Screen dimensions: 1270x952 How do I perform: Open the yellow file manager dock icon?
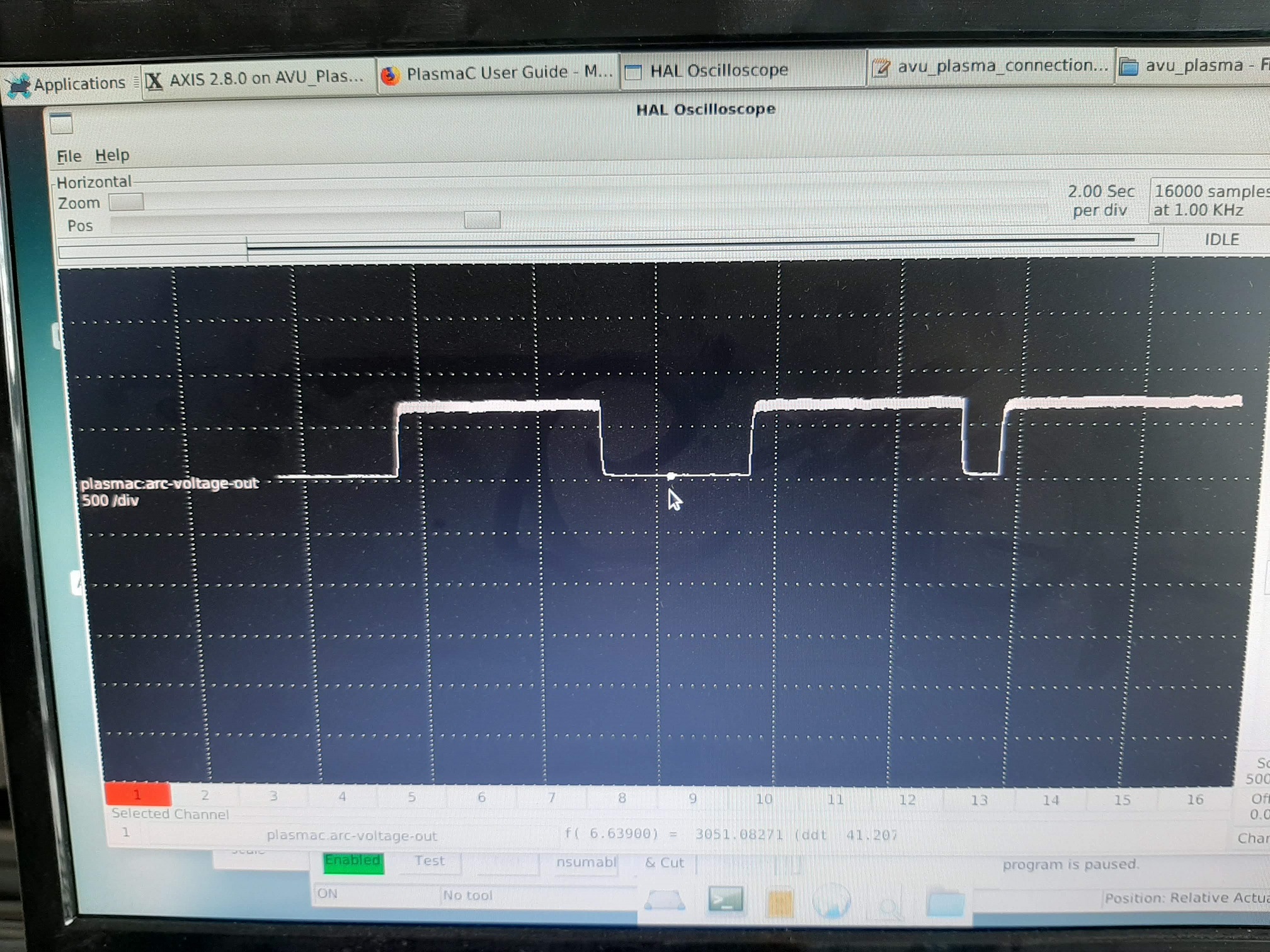781,903
